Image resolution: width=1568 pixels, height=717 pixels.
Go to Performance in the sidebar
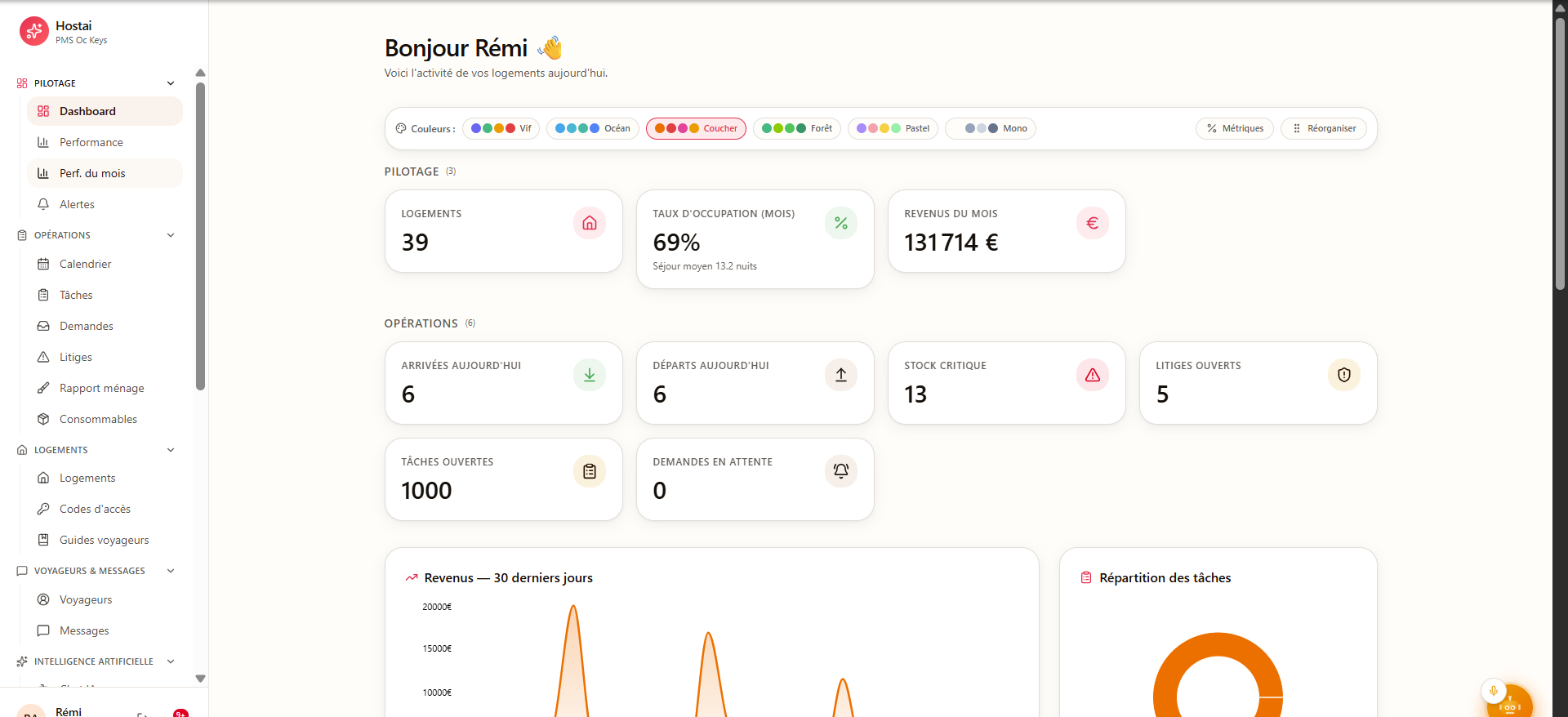pos(105,142)
